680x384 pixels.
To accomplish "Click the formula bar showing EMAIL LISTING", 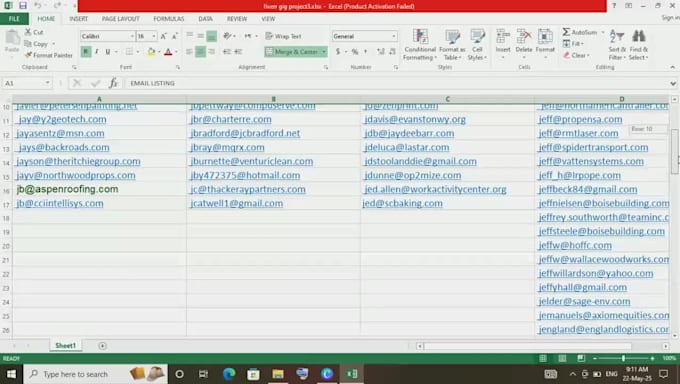I will tap(397, 83).
